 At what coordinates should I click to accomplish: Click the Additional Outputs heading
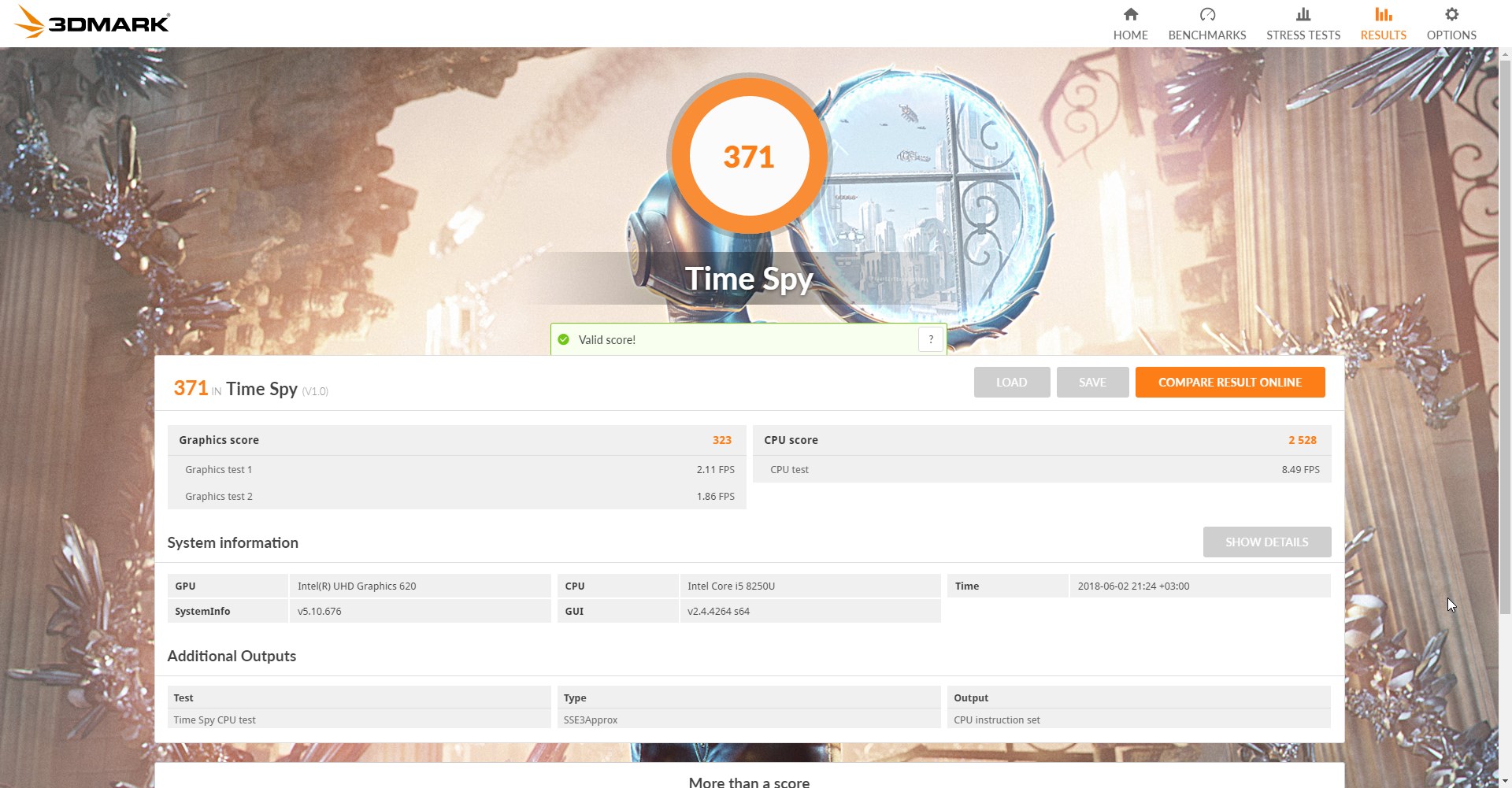click(x=232, y=657)
